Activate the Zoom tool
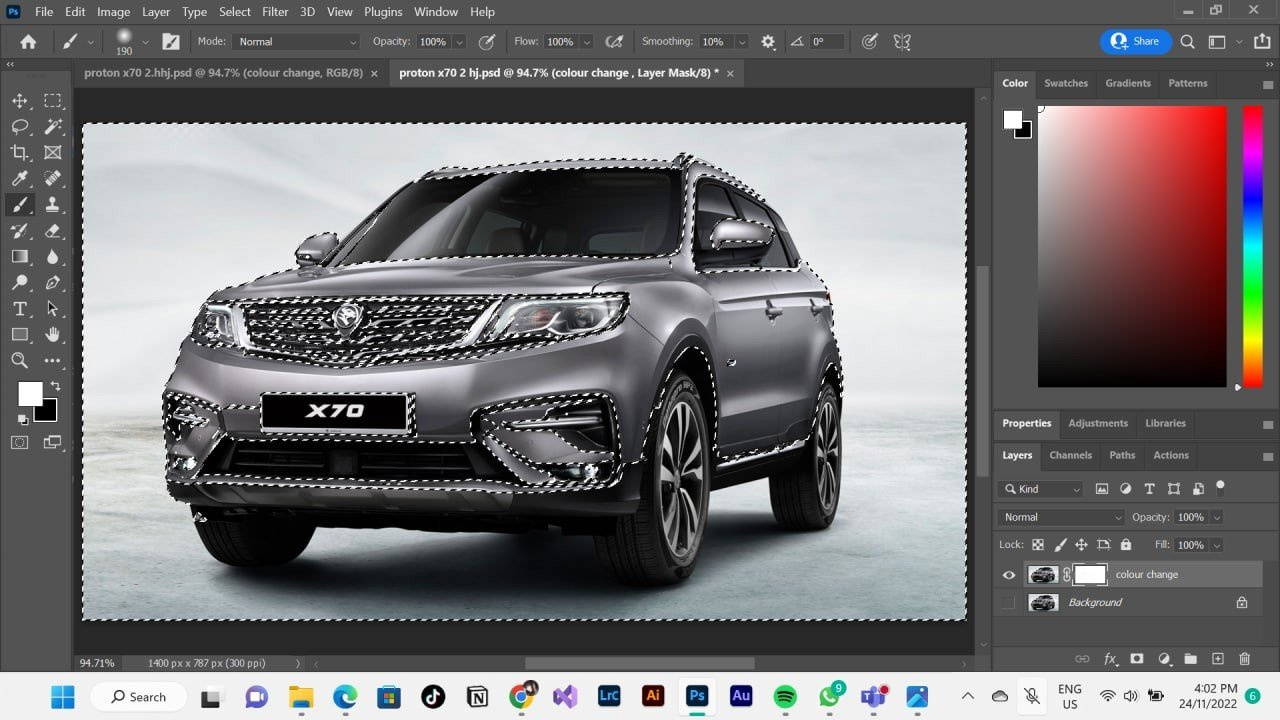This screenshot has width=1280, height=720. pos(19,361)
